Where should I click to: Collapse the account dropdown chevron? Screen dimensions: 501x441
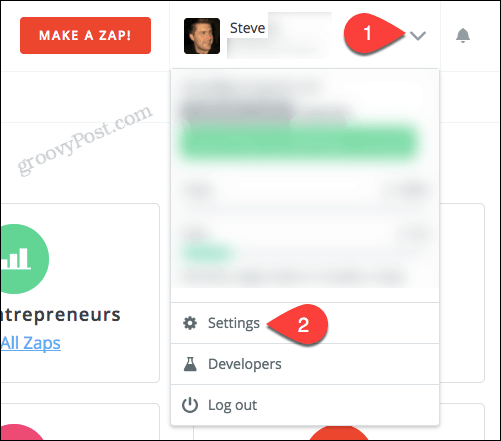pyautogui.click(x=418, y=35)
